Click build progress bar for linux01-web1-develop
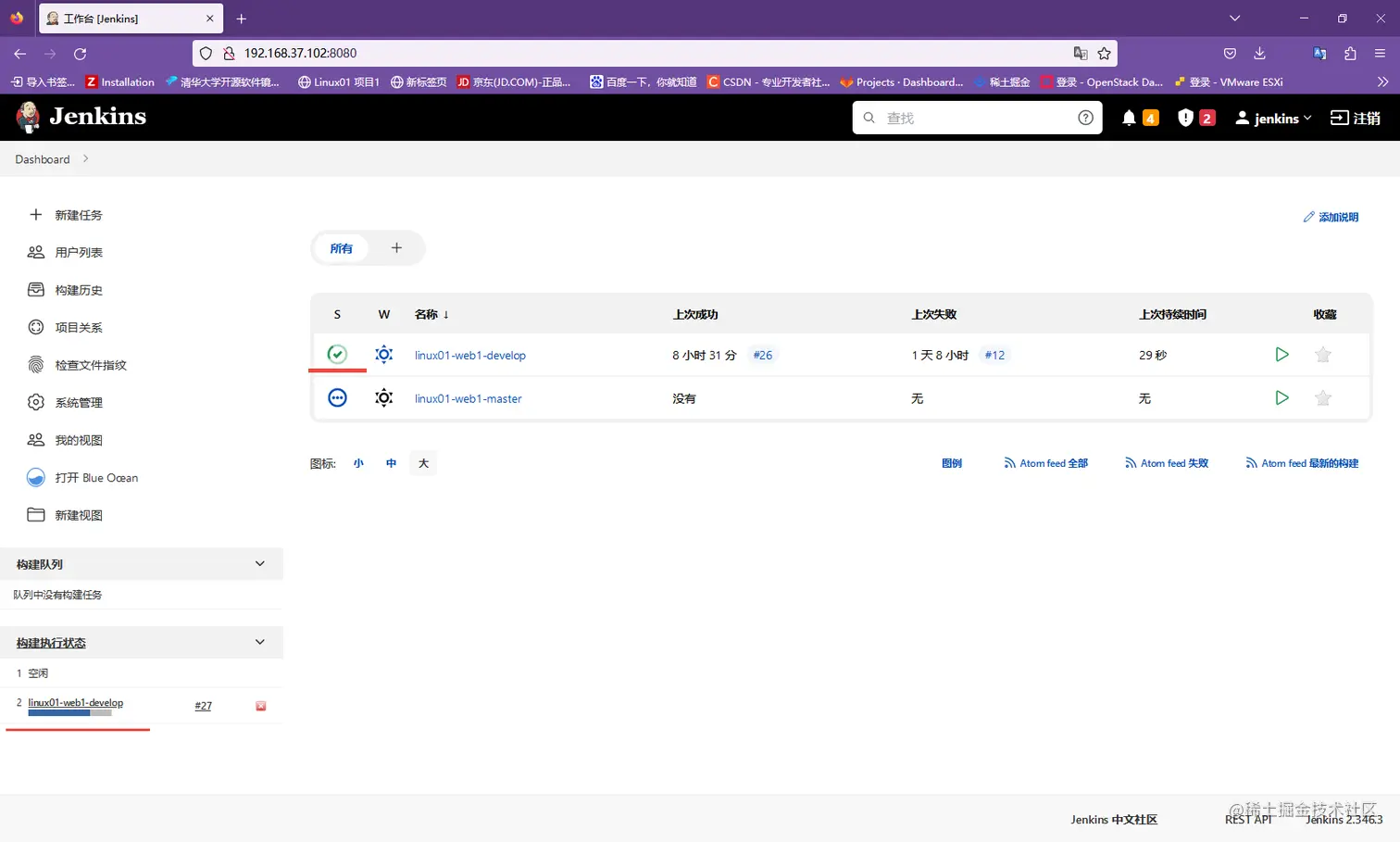Viewport: 1400px width, 842px height. pyautogui.click(x=69, y=713)
